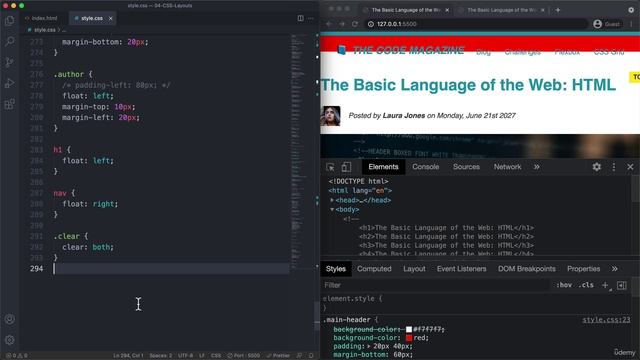Collapse the body element node
This screenshot has width=640, height=360.
(x=332, y=209)
